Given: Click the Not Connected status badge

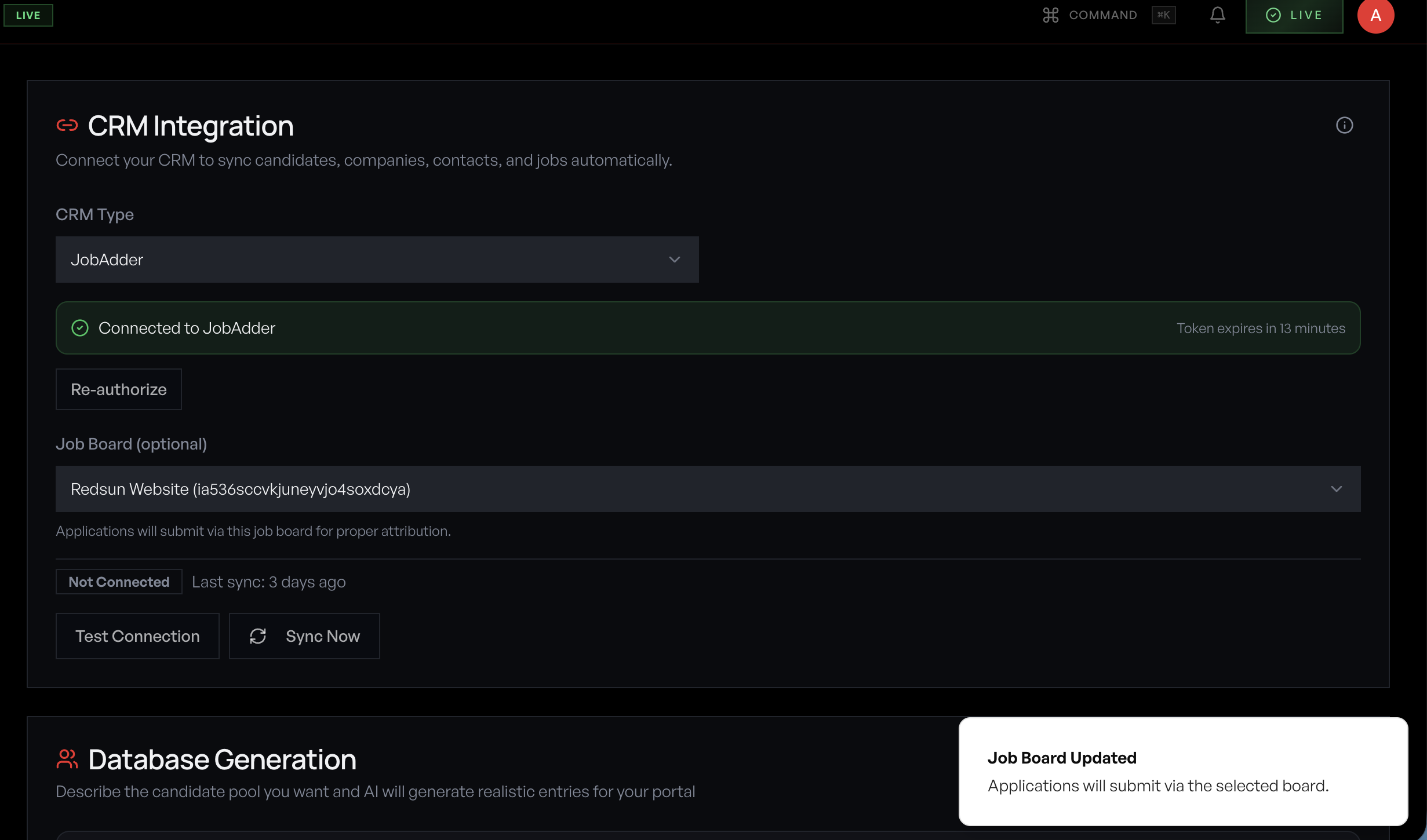Looking at the screenshot, I should (118, 582).
